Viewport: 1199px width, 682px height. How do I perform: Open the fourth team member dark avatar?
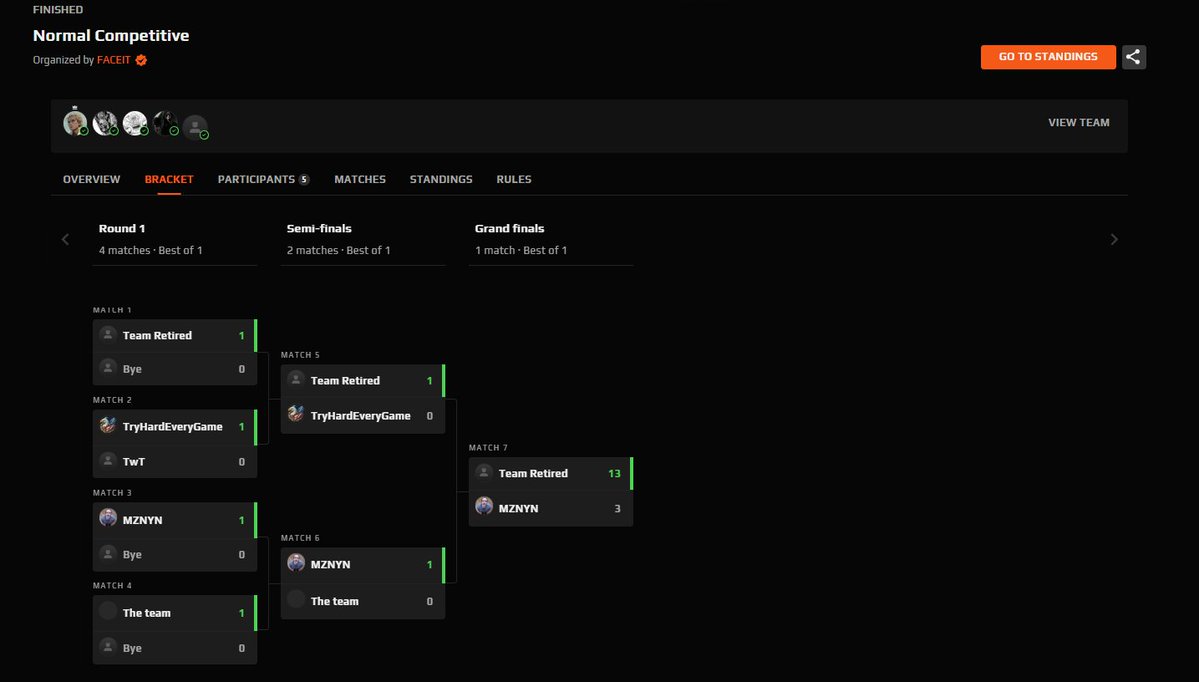(x=164, y=123)
